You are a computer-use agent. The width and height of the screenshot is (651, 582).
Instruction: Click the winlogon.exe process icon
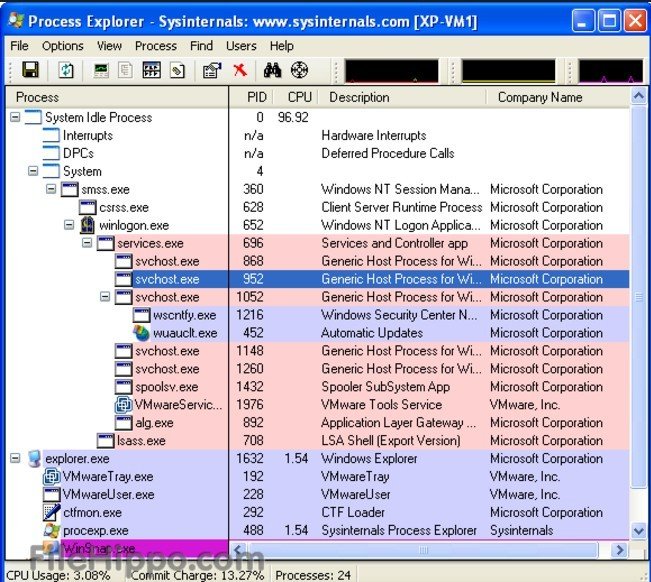[87, 225]
